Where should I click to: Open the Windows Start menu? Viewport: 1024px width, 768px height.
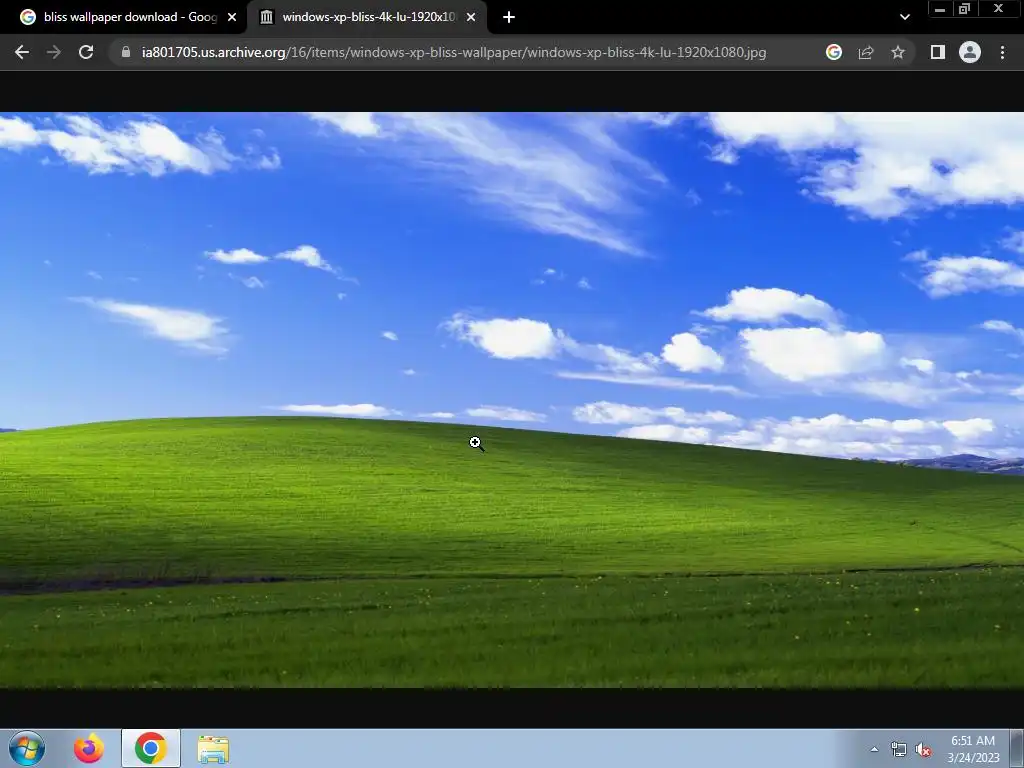click(x=27, y=748)
